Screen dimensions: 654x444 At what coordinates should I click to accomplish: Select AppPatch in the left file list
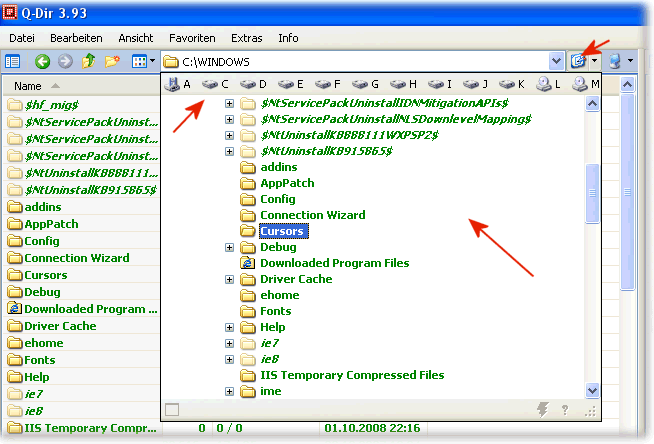point(51,224)
